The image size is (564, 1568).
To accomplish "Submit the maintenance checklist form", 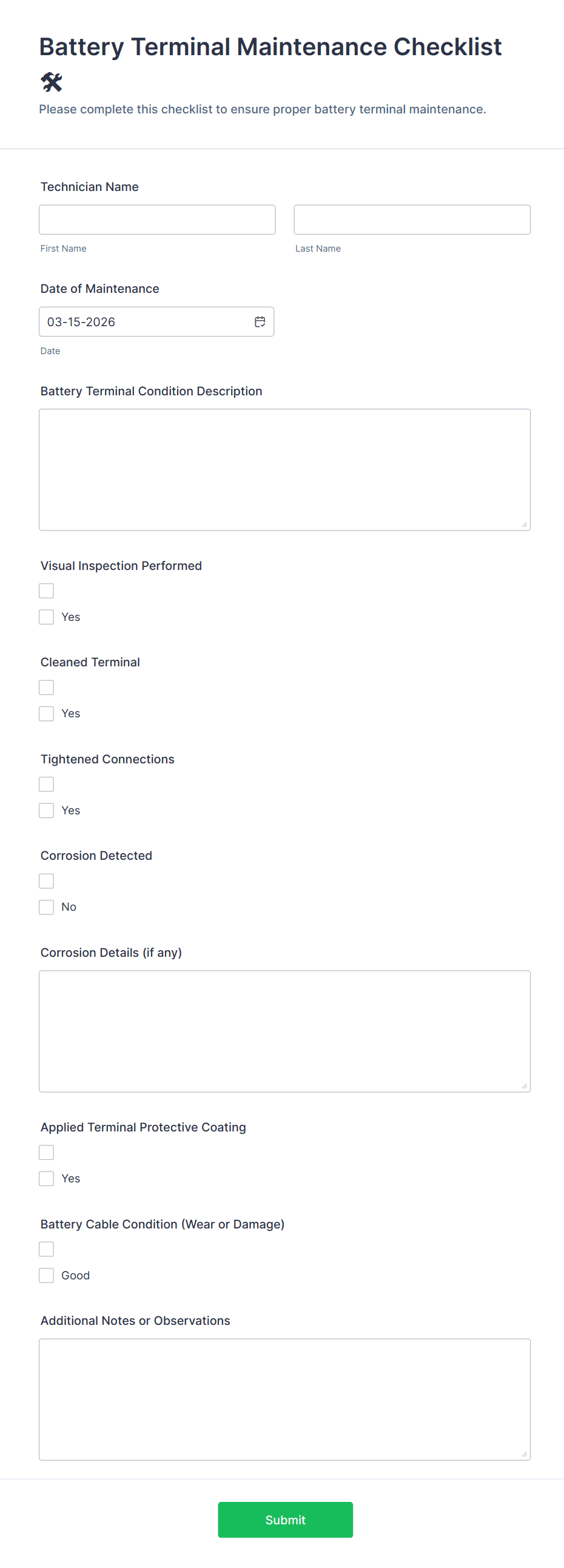I will (x=285, y=1519).
